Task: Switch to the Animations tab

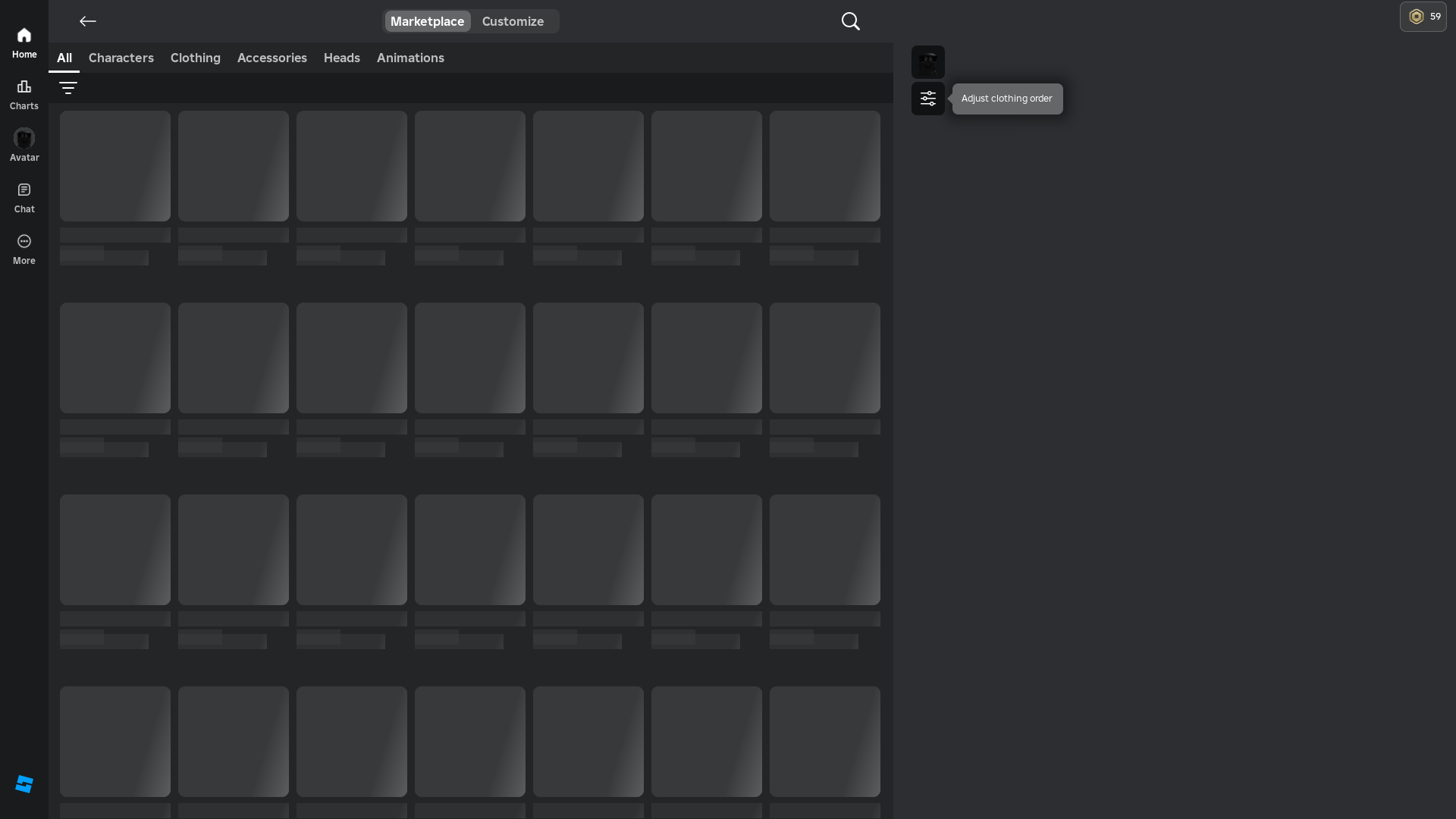Action: pos(410,58)
